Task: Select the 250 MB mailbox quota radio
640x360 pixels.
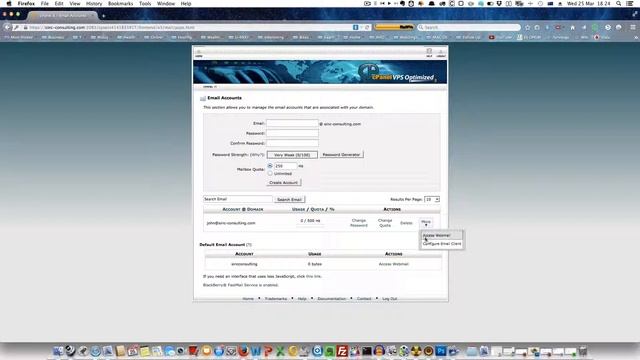Action: (270, 166)
